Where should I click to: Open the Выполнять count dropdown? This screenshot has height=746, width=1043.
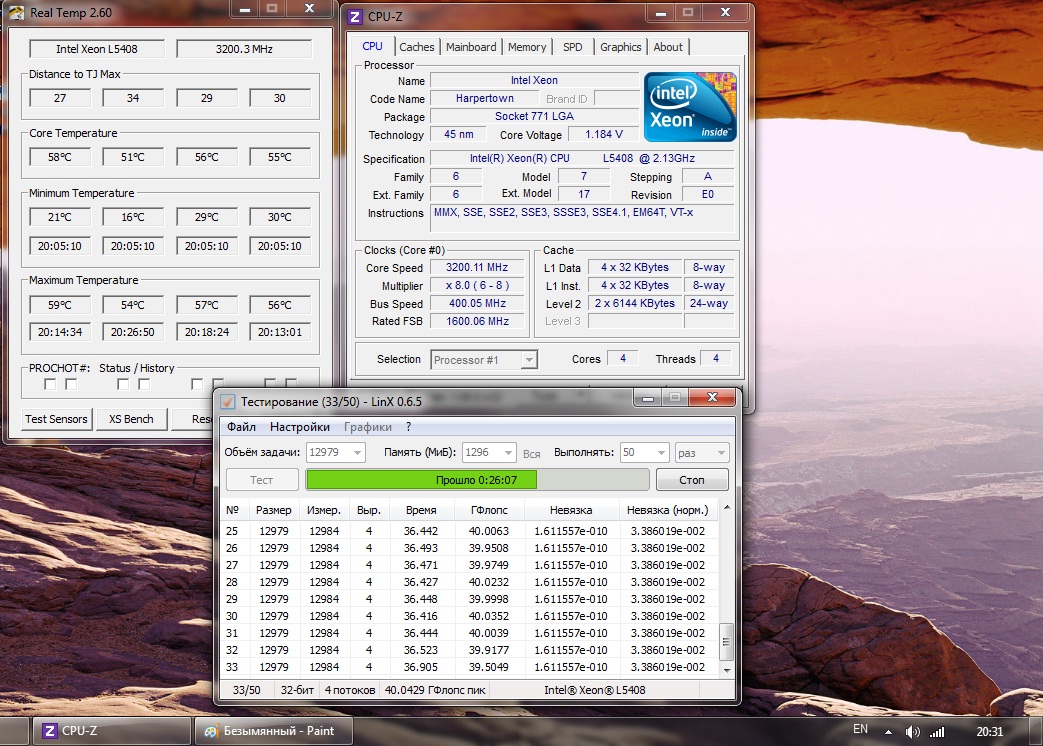(x=644, y=453)
